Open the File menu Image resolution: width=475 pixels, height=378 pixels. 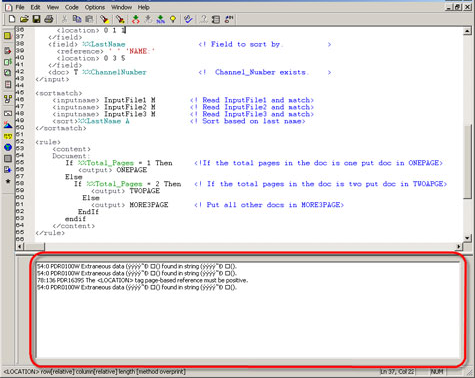[x=20, y=7]
